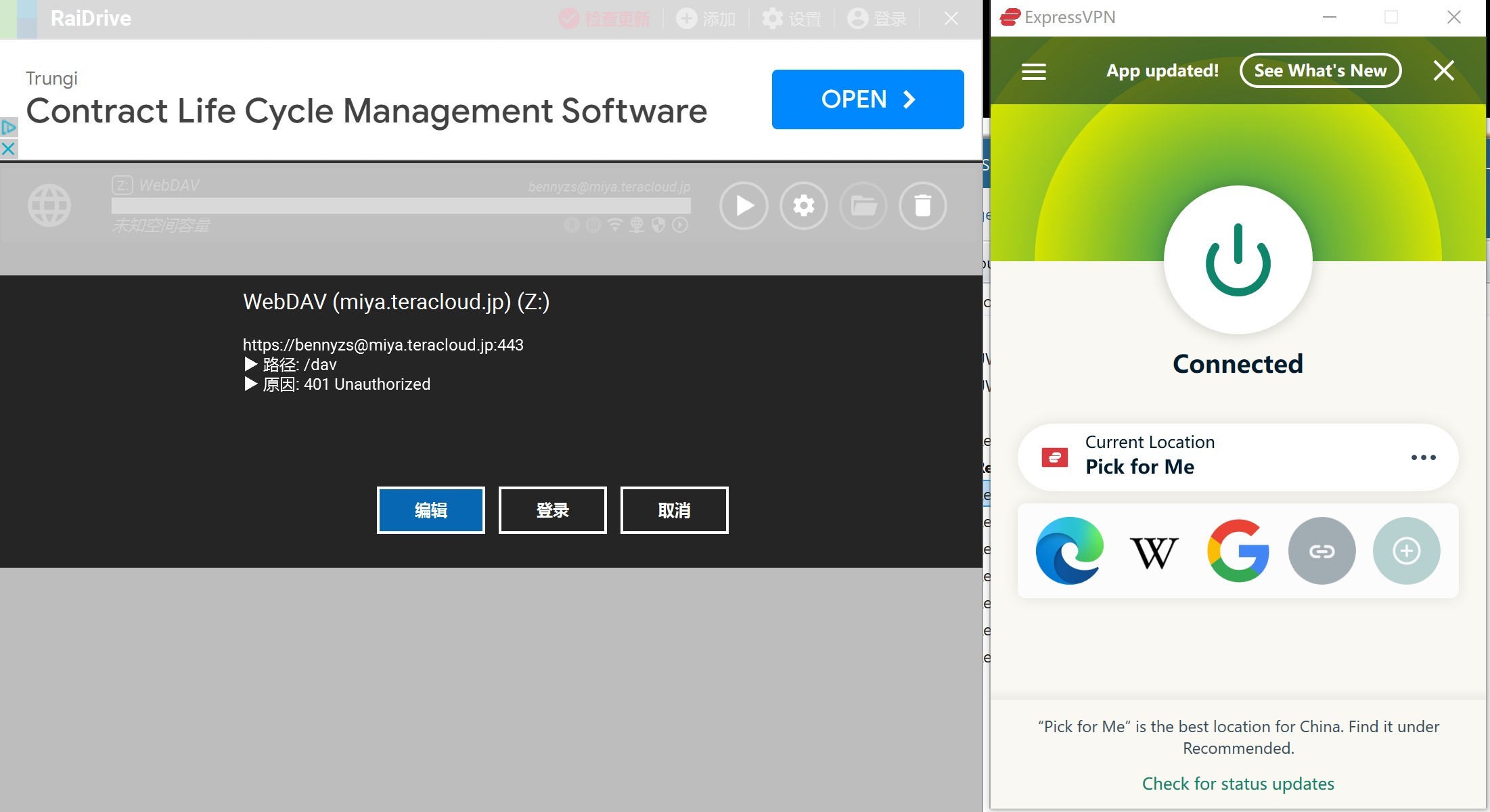This screenshot has height=812, width=1490.
Task: Click Check for status updates link
Action: [x=1238, y=784]
